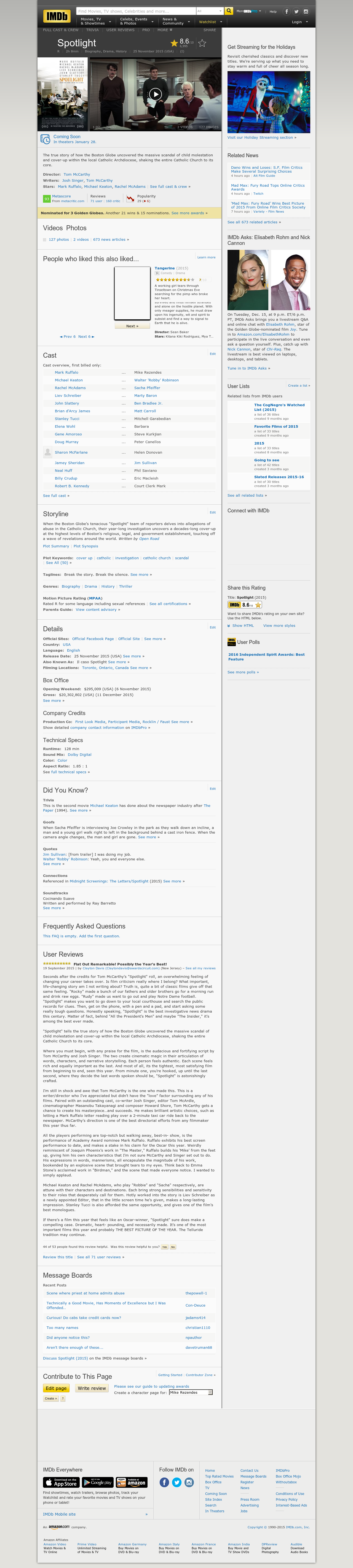The image size is (353, 1568).
Task: Play the Spotlight trailer video
Action: [156, 94]
